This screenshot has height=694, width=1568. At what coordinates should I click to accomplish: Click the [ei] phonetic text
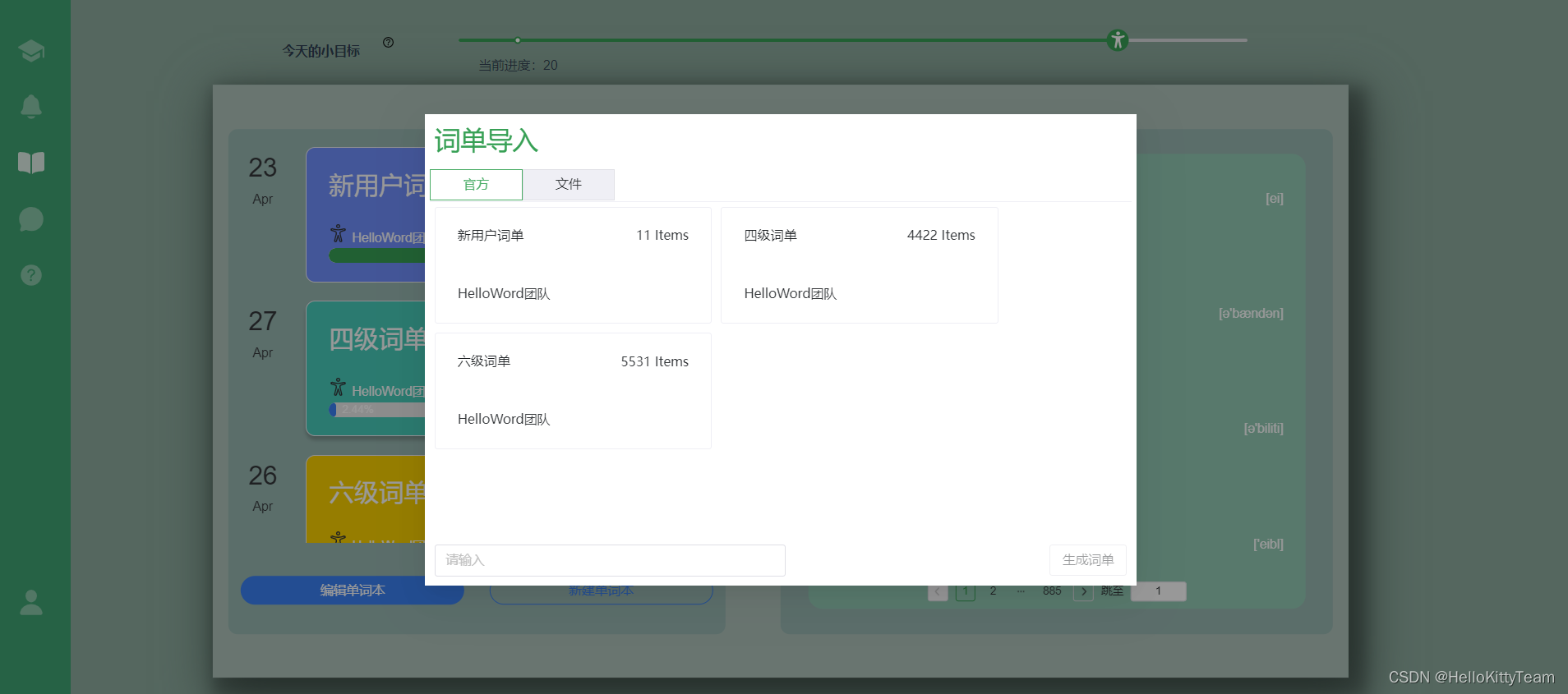pos(1275,199)
